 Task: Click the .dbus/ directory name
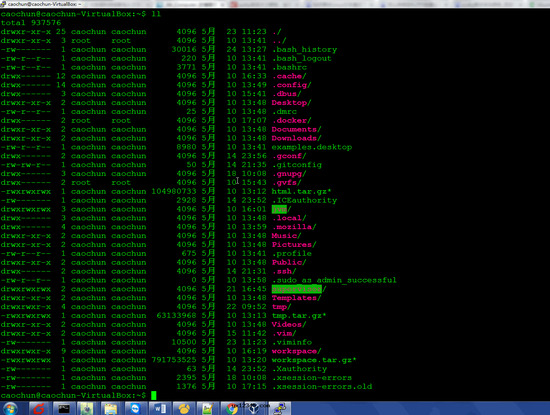287,94
